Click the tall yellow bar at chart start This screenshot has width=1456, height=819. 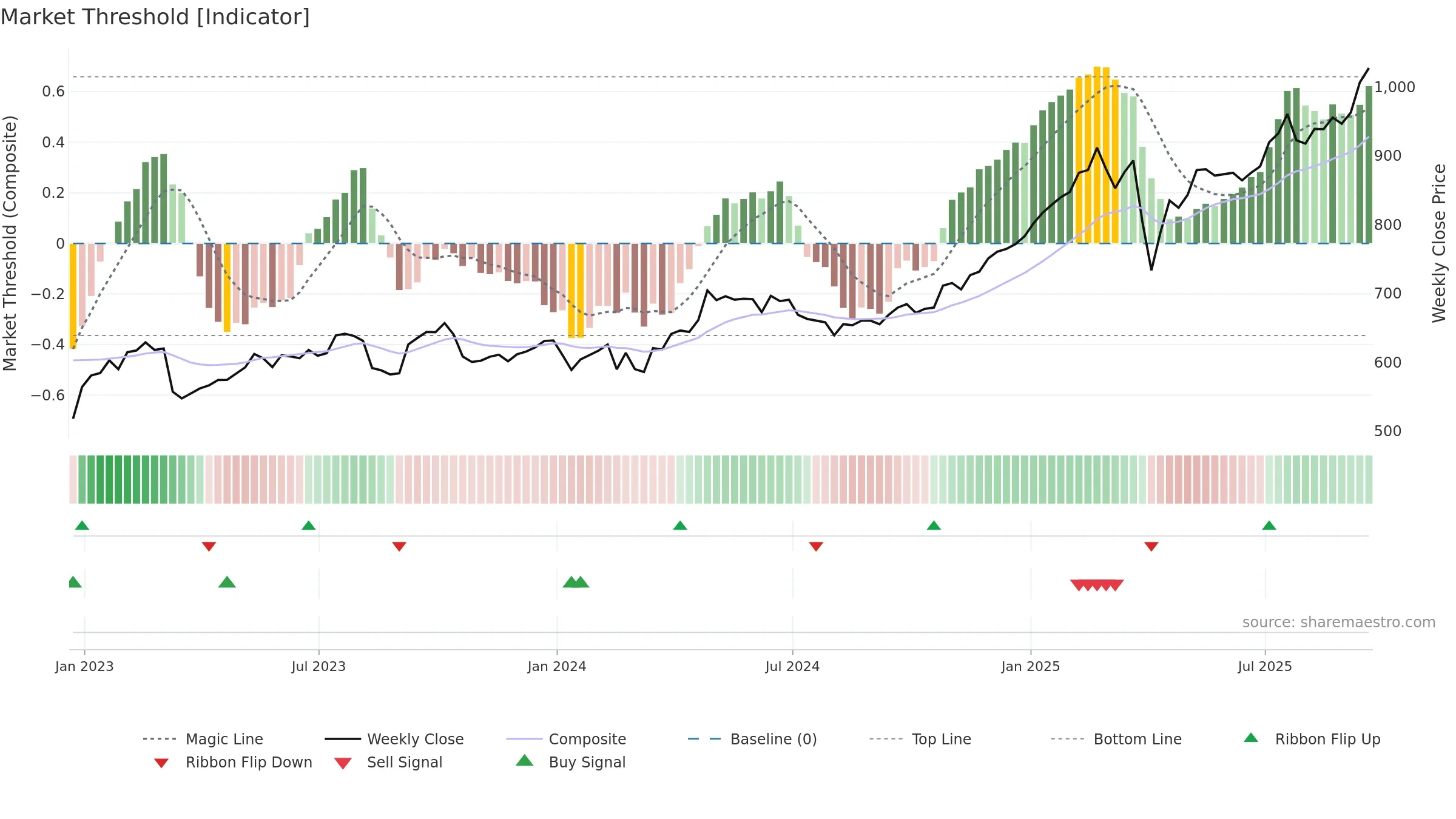pyautogui.click(x=73, y=296)
